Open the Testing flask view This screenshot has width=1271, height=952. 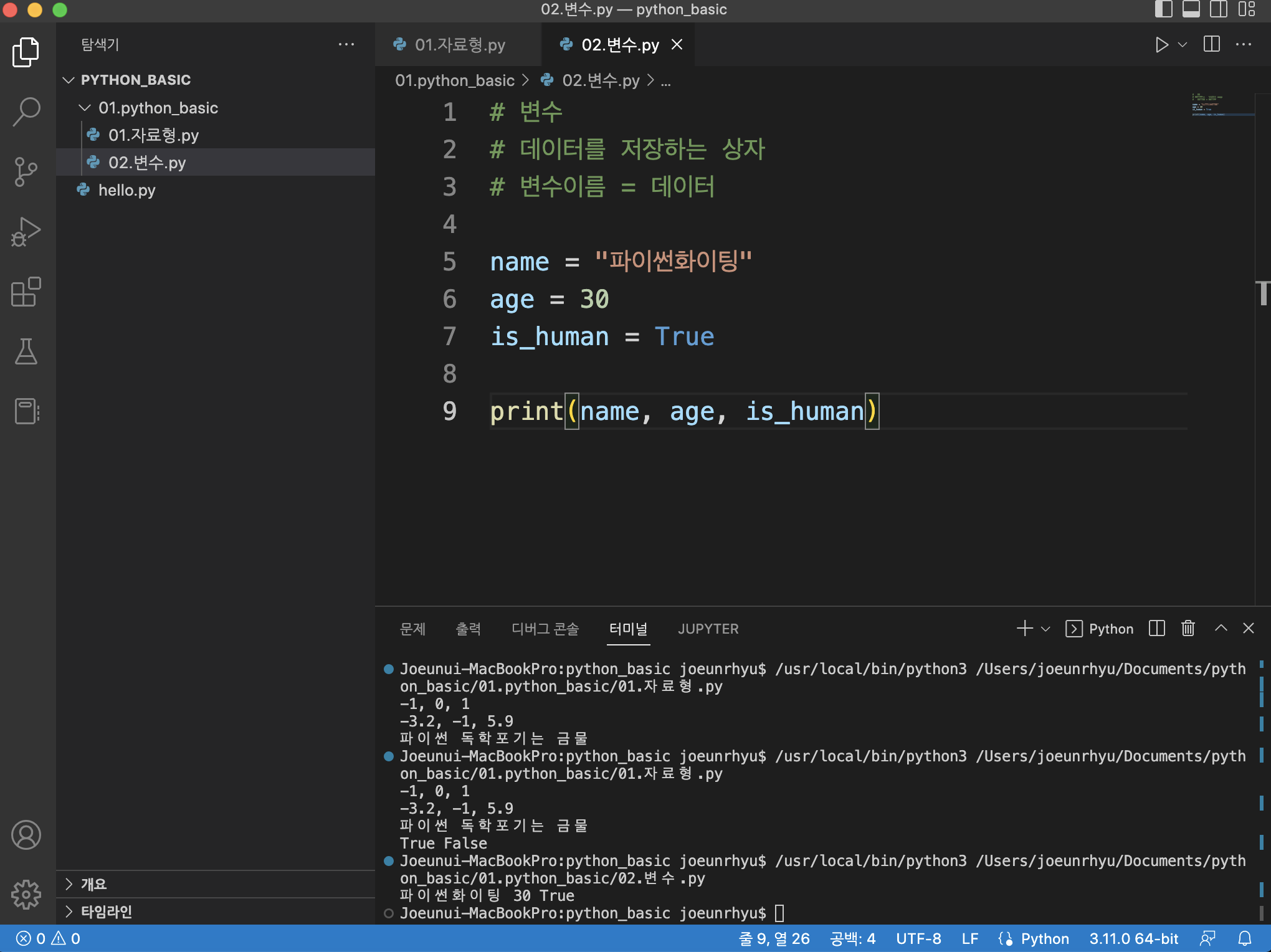coord(26,351)
